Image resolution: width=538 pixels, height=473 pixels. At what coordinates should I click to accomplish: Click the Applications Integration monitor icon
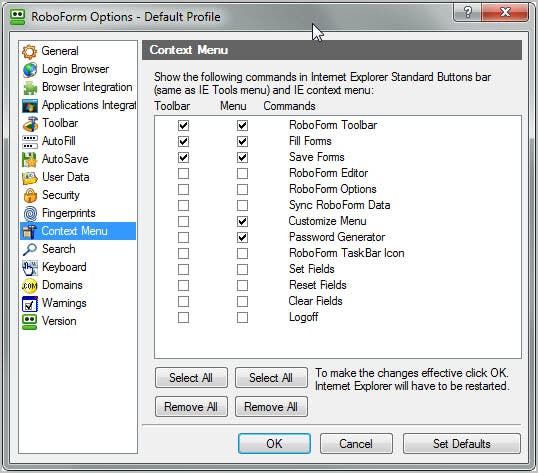pos(30,106)
